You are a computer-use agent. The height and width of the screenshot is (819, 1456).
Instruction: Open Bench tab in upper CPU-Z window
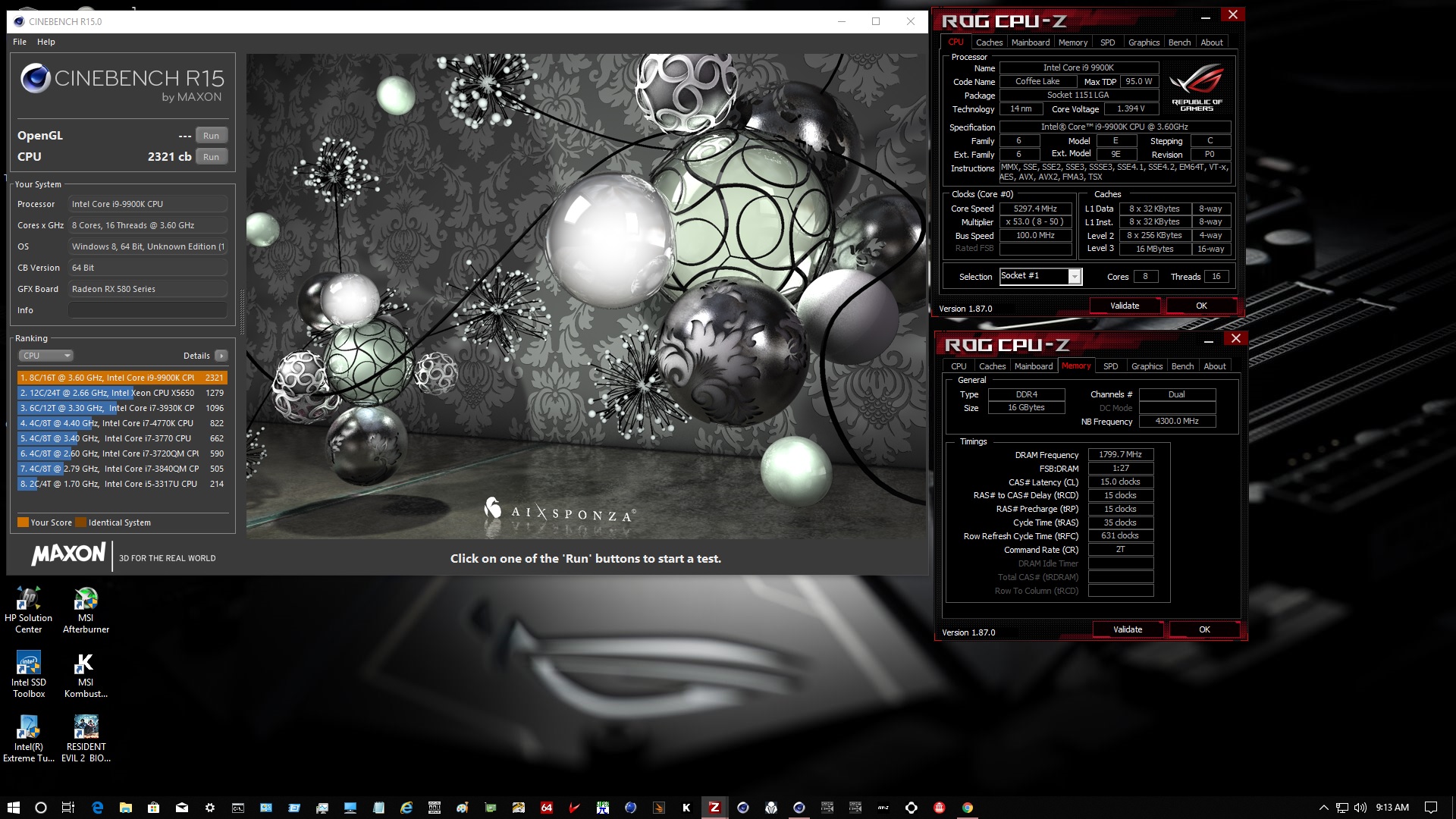tap(1179, 42)
